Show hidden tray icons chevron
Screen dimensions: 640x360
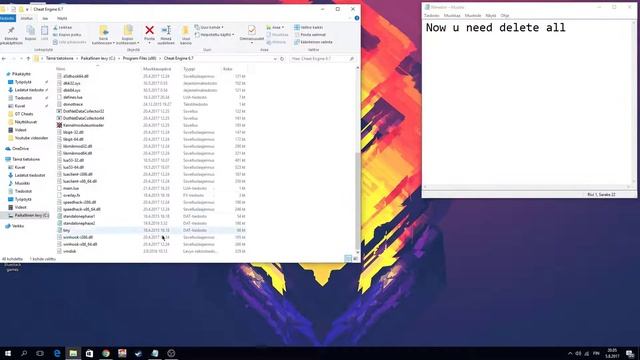click(570, 353)
